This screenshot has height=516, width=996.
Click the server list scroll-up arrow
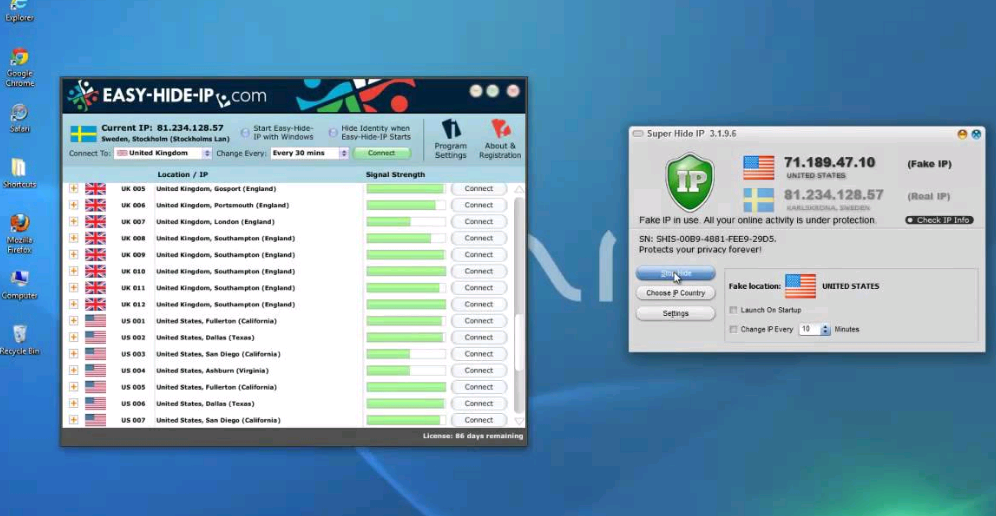point(519,189)
